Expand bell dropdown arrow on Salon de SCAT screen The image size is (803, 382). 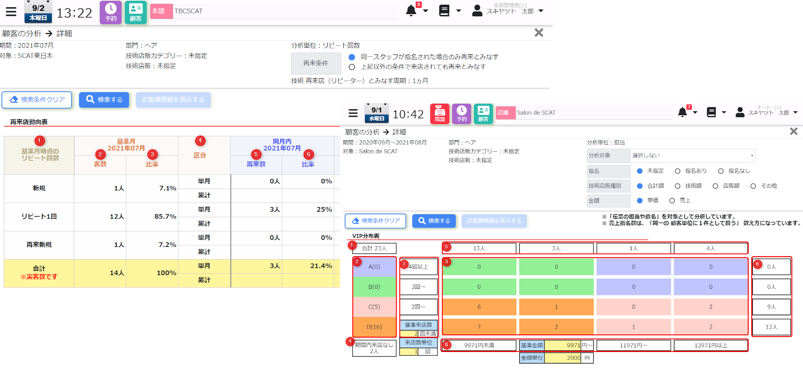pyautogui.click(x=695, y=113)
